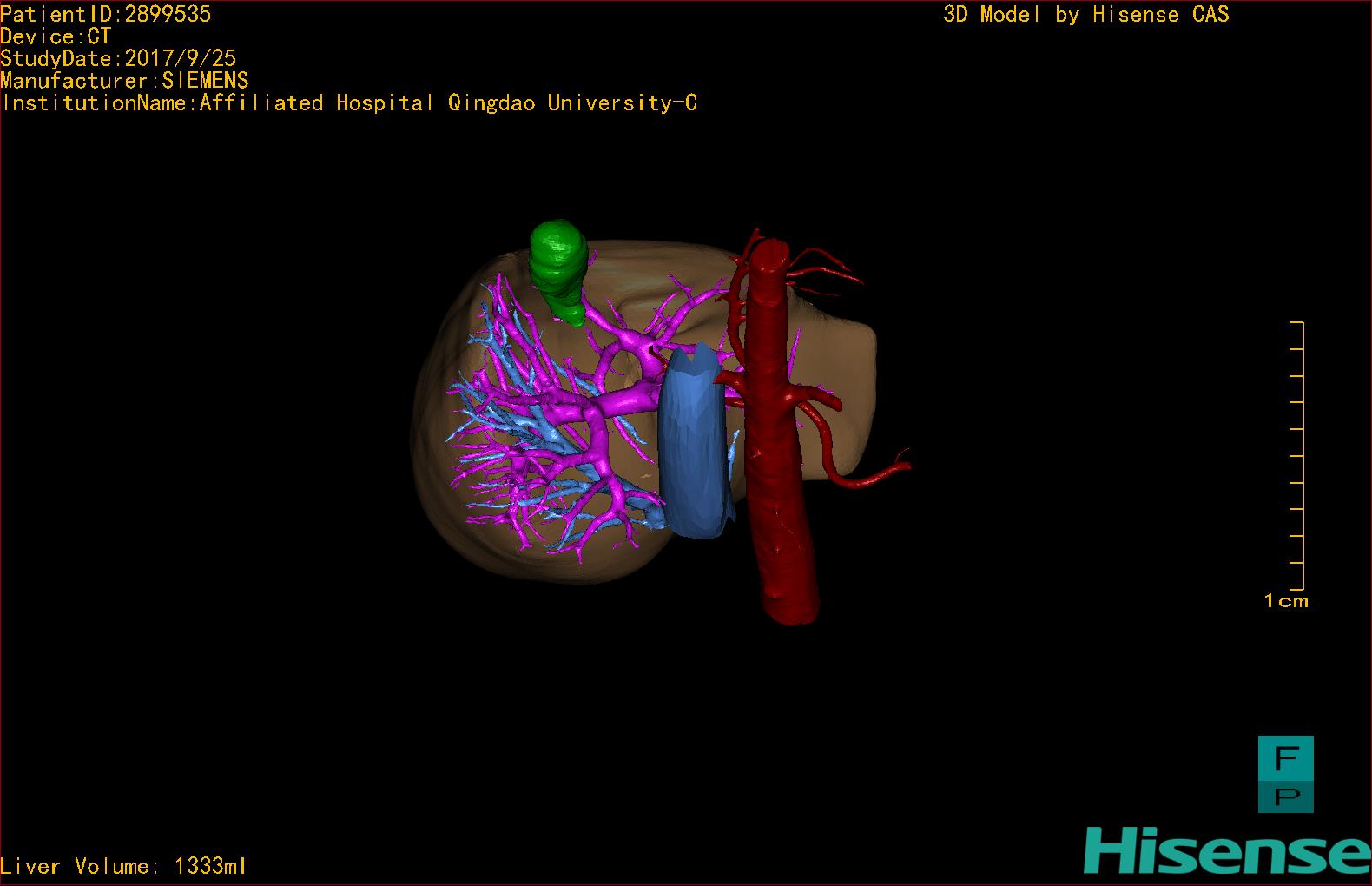The width and height of the screenshot is (1372, 886).
Task: Select the blue inferior vena cava model
Action: tap(694, 443)
